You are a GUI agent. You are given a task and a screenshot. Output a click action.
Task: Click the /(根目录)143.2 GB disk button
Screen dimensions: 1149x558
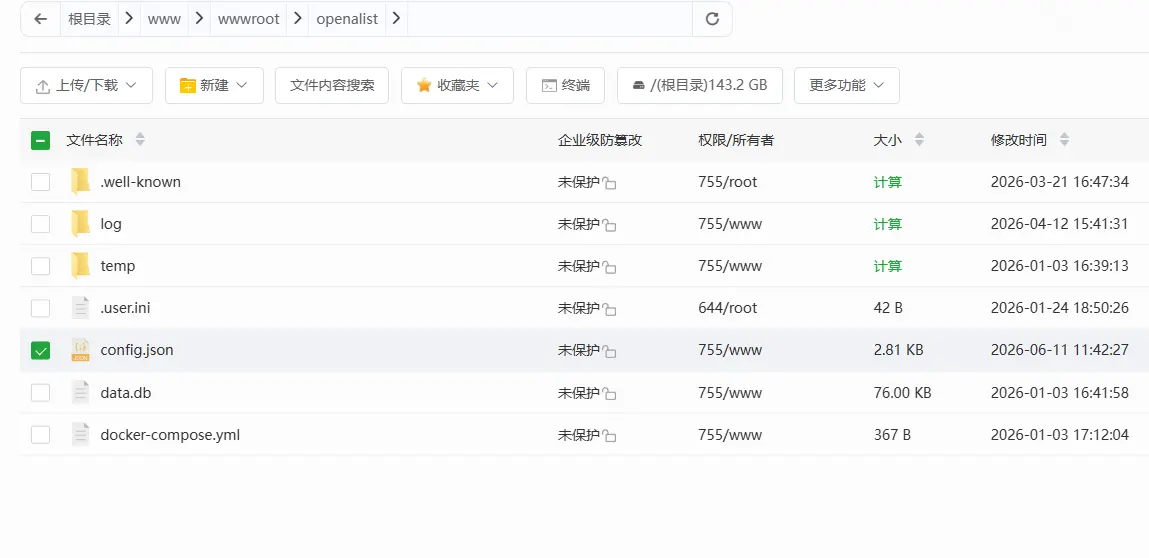(x=700, y=86)
